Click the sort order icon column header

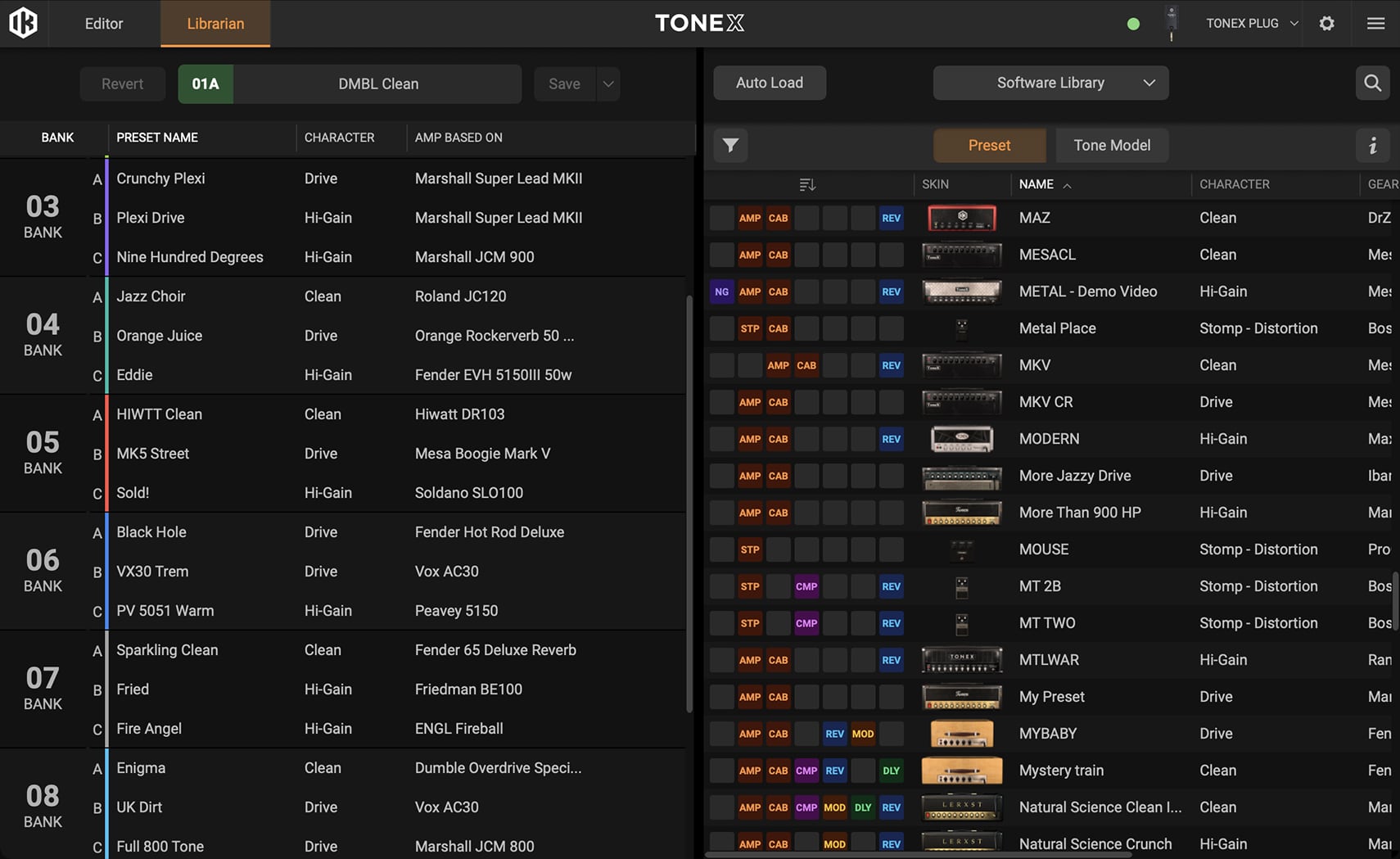click(807, 184)
